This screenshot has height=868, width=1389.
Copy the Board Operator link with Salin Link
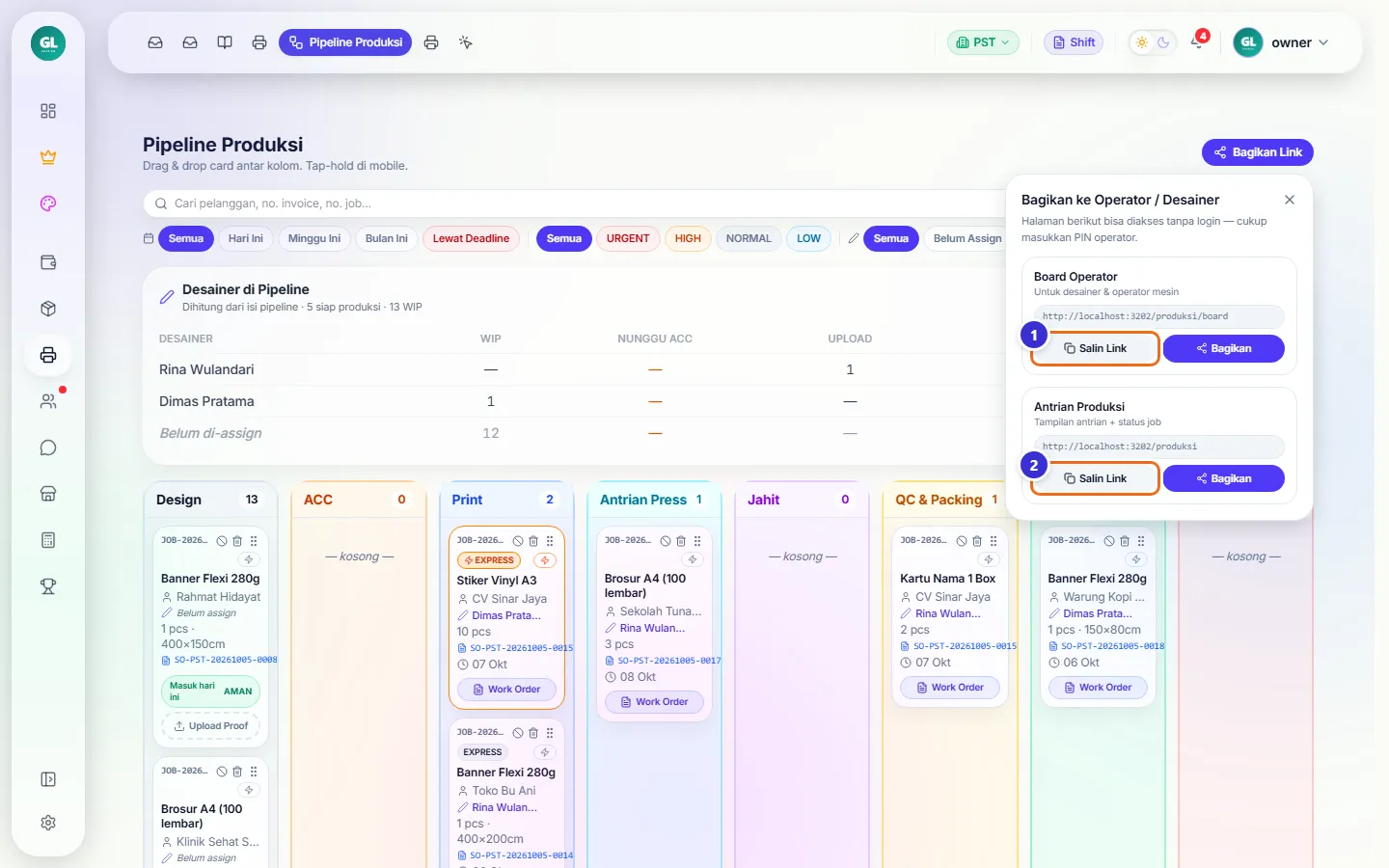(x=1095, y=348)
